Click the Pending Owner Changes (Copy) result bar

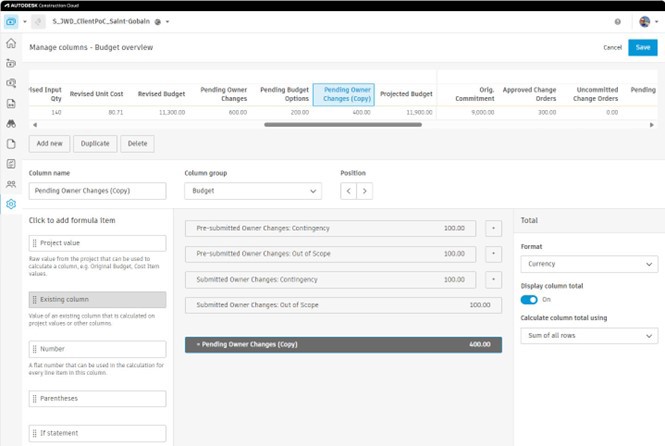[344, 345]
